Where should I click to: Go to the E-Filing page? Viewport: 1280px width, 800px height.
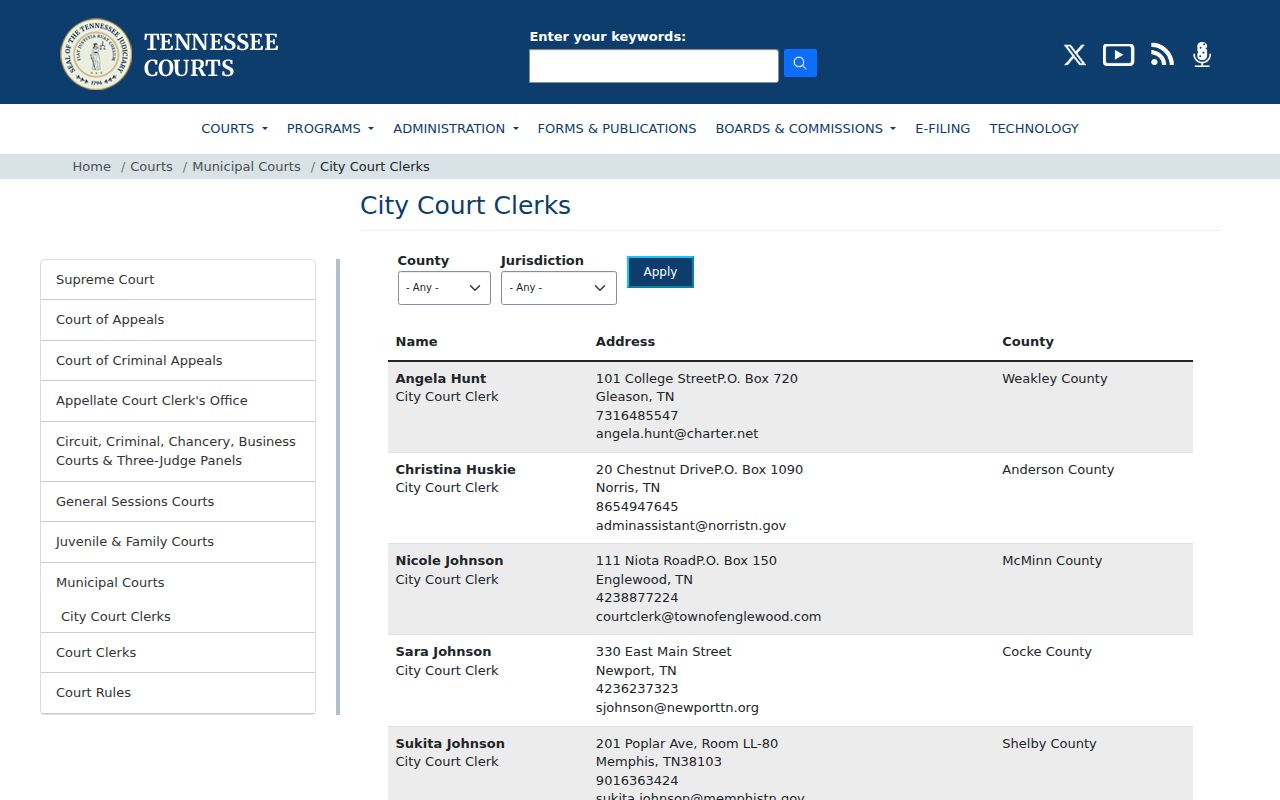pyautogui.click(x=942, y=128)
